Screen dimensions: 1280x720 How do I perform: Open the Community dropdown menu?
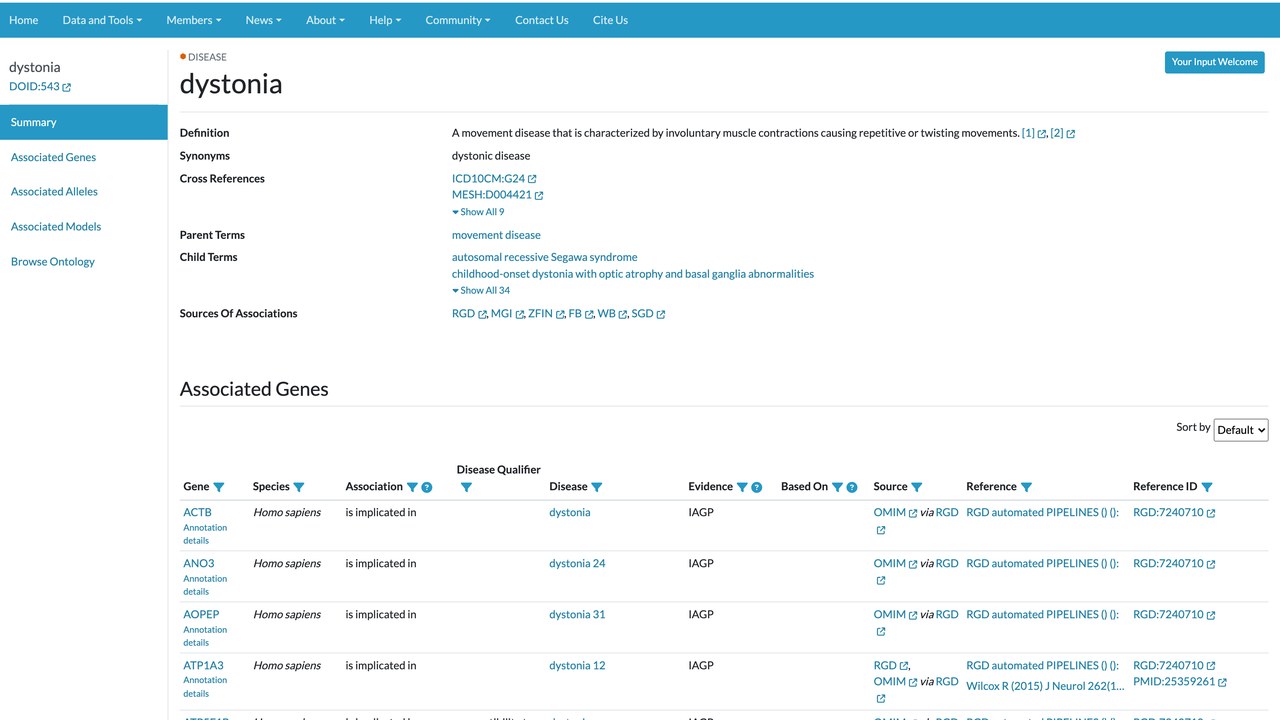457,20
